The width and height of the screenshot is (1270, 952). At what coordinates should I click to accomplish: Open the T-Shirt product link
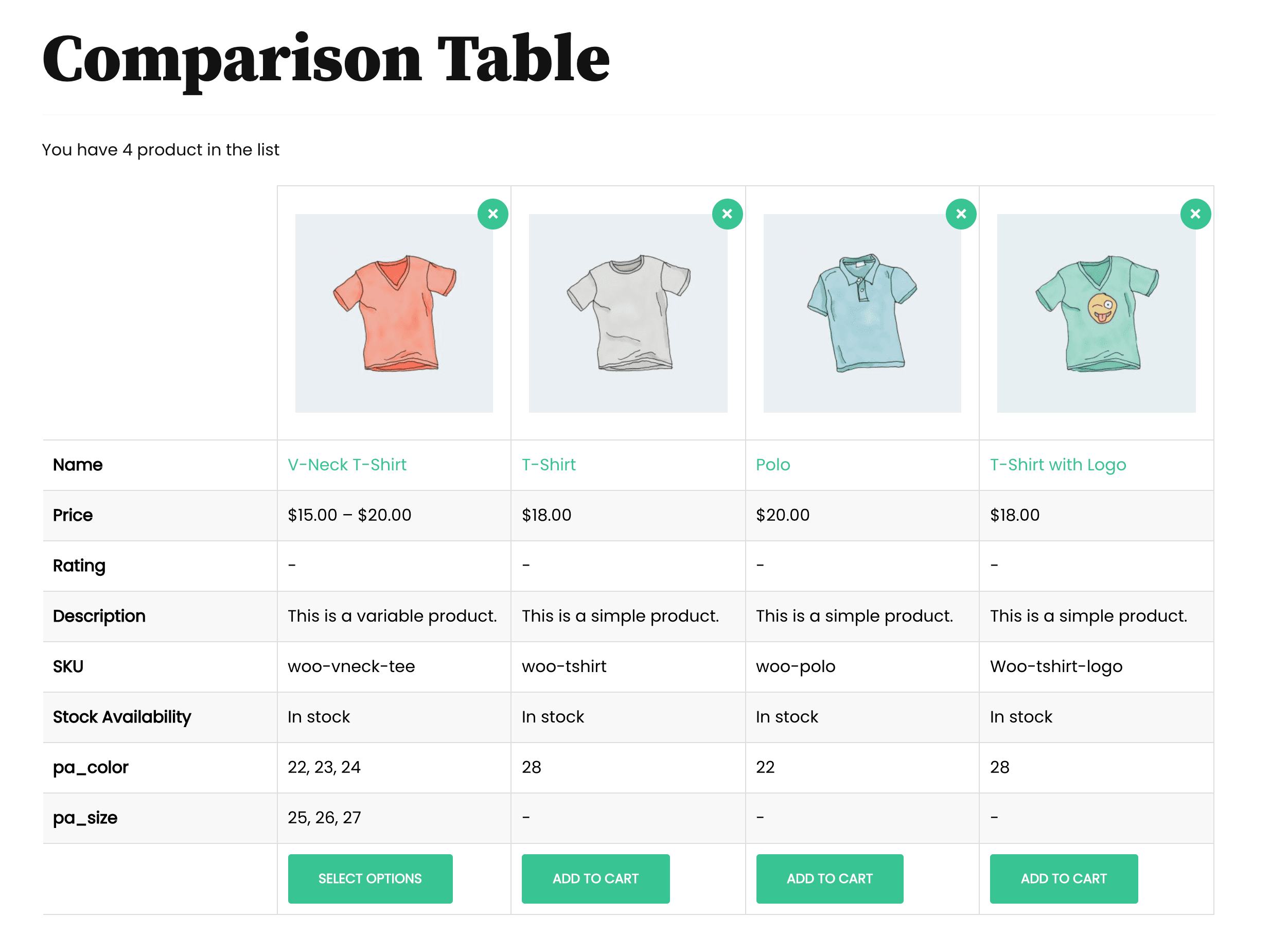tap(549, 465)
